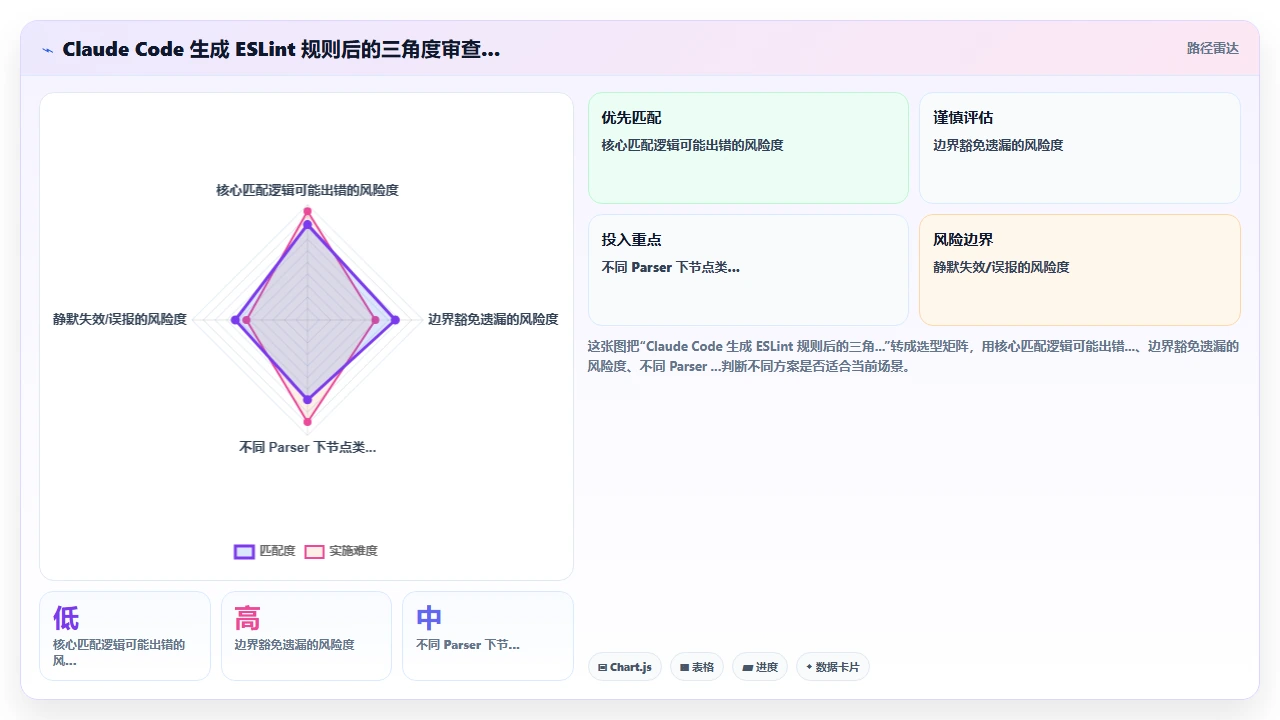This screenshot has height=720, width=1280.
Task: Select the Chart.js tag
Action: click(x=625, y=667)
